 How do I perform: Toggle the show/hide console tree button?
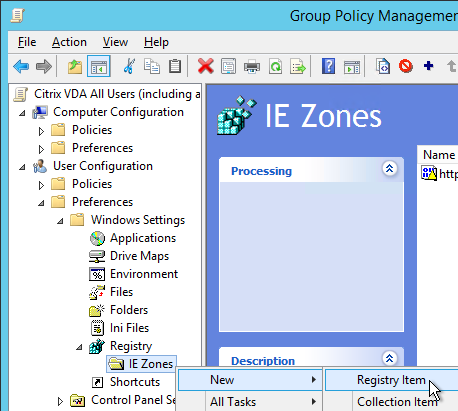coord(99,66)
